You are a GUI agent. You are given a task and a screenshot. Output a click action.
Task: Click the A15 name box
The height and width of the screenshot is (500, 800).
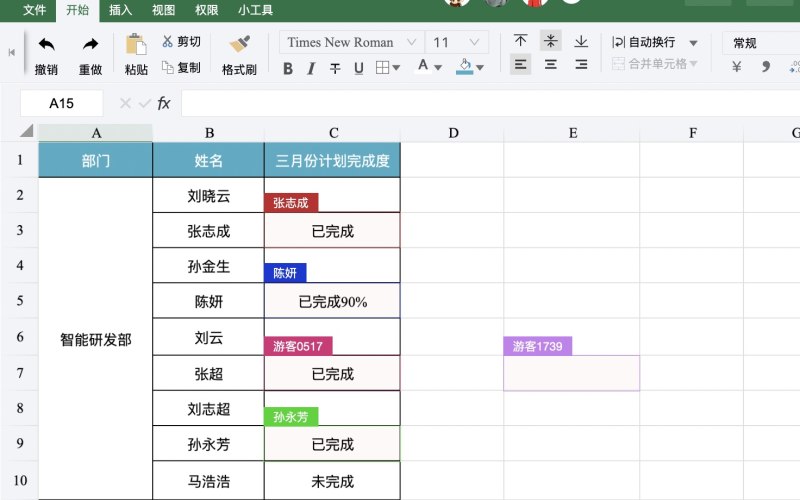[x=62, y=104]
